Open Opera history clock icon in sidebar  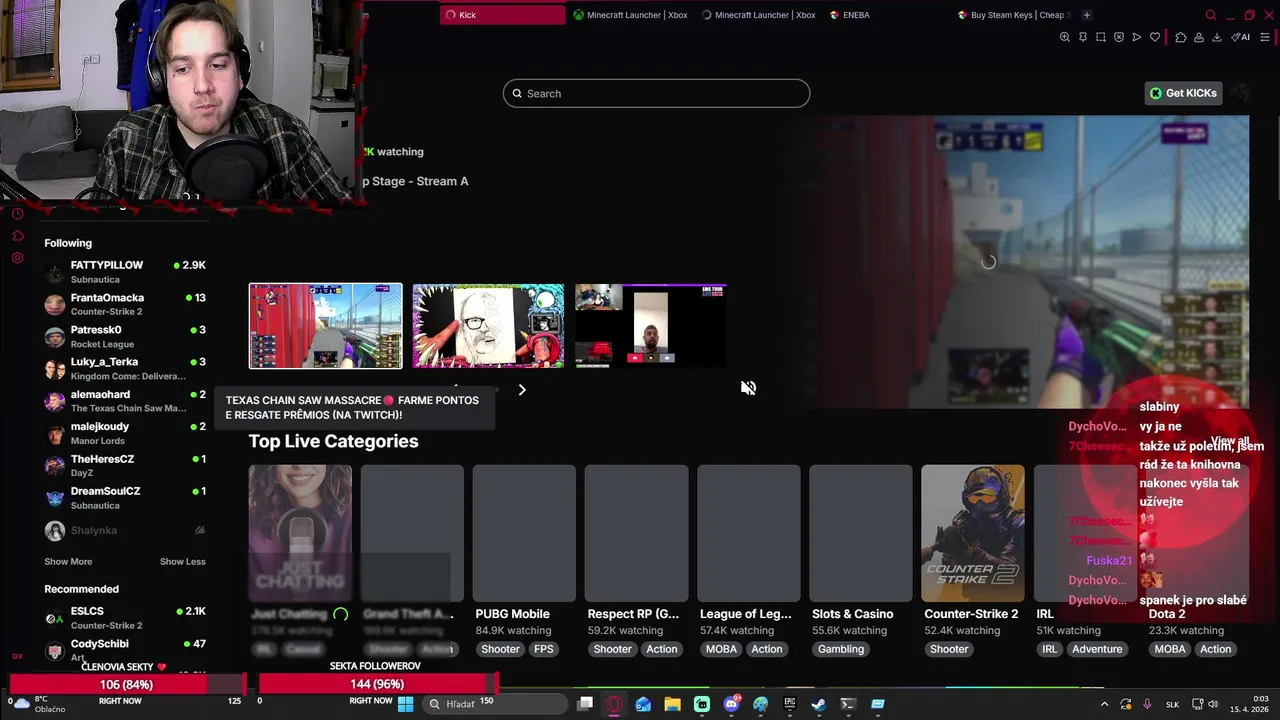point(17,213)
